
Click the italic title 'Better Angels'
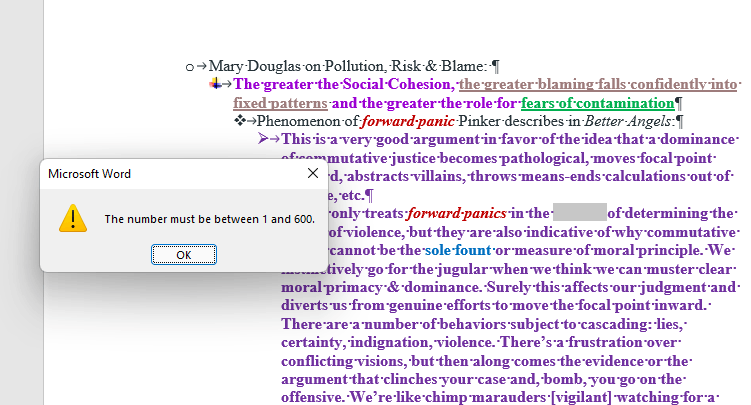pos(627,121)
